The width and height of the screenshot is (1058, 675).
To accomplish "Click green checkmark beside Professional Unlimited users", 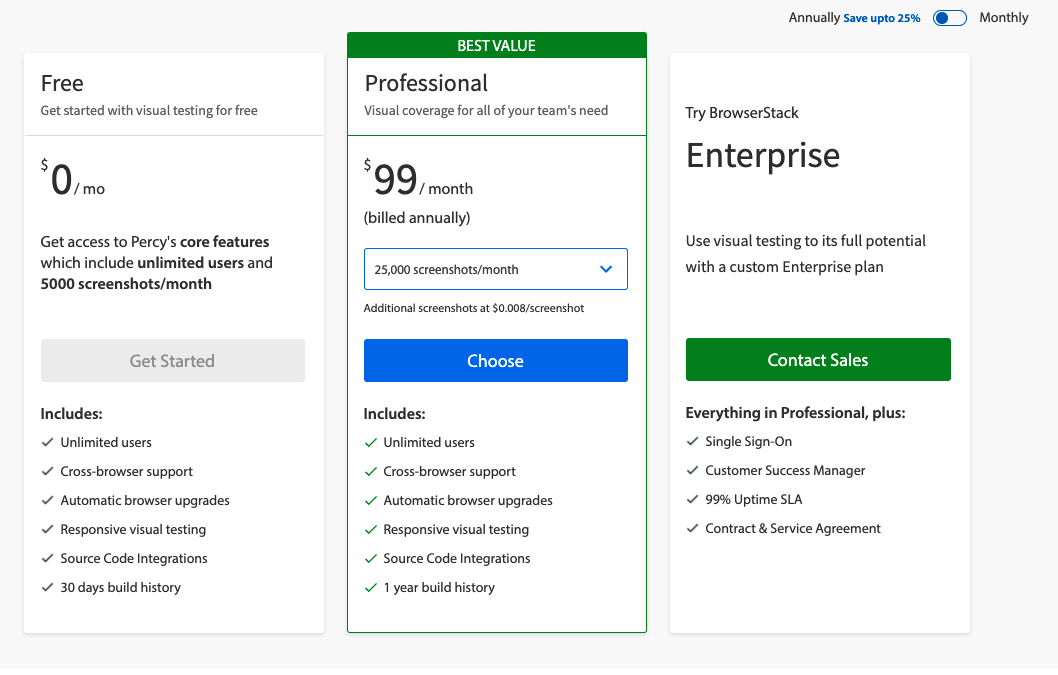I will [370, 443].
